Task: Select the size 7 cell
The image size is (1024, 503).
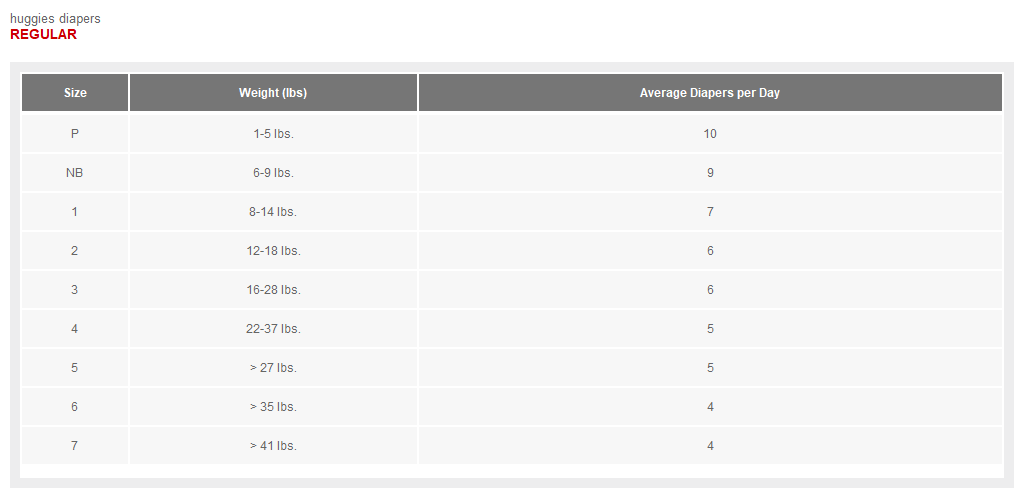Action: pyautogui.click(x=75, y=446)
